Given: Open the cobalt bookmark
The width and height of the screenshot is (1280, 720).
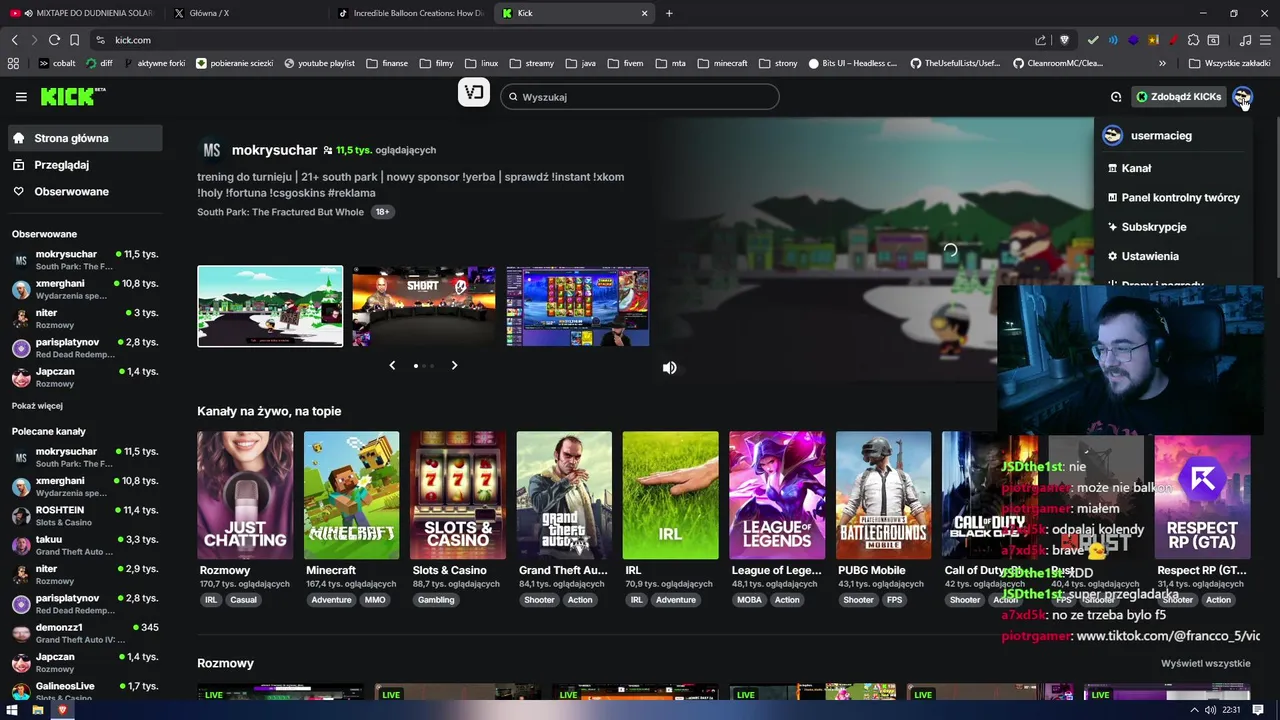Looking at the screenshot, I should pyautogui.click(x=57, y=63).
